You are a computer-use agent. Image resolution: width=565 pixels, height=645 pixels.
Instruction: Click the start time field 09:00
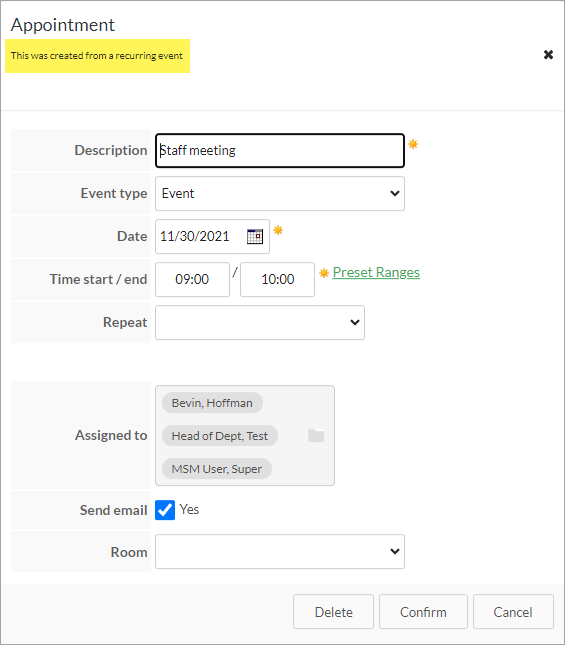(x=192, y=279)
